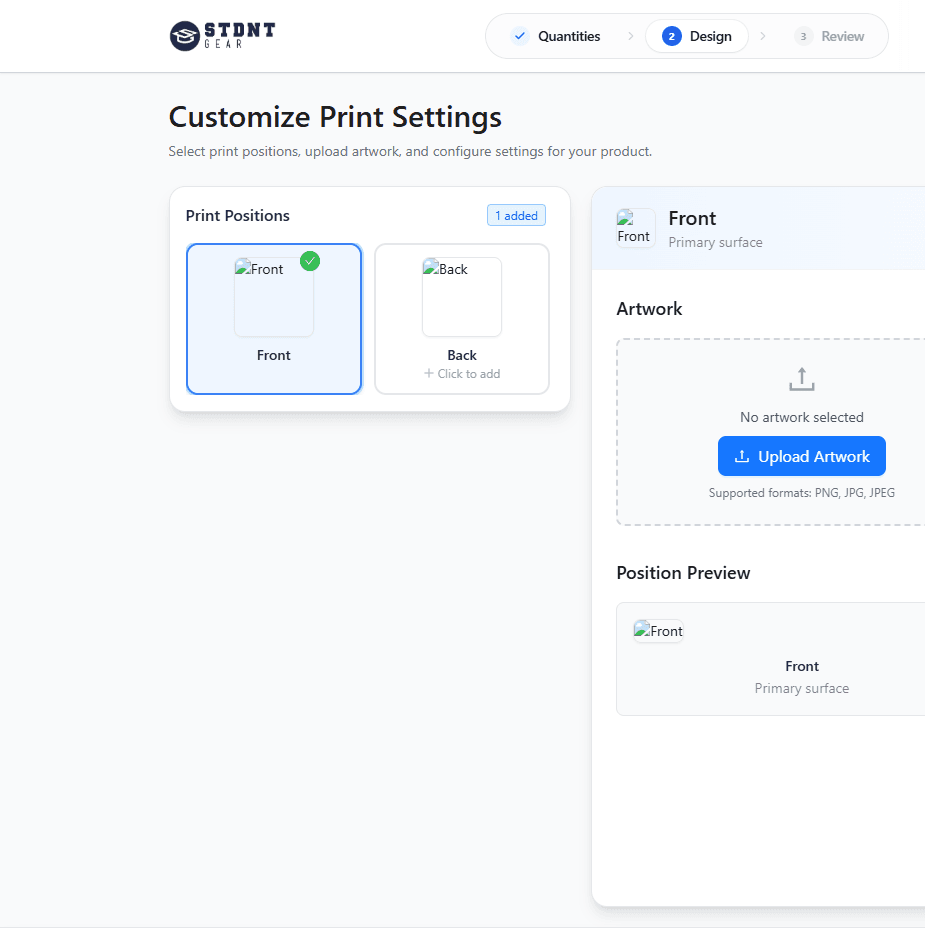Click the Front thumbnail in Print Positions
The width and height of the screenshot is (925, 933).
(274, 297)
